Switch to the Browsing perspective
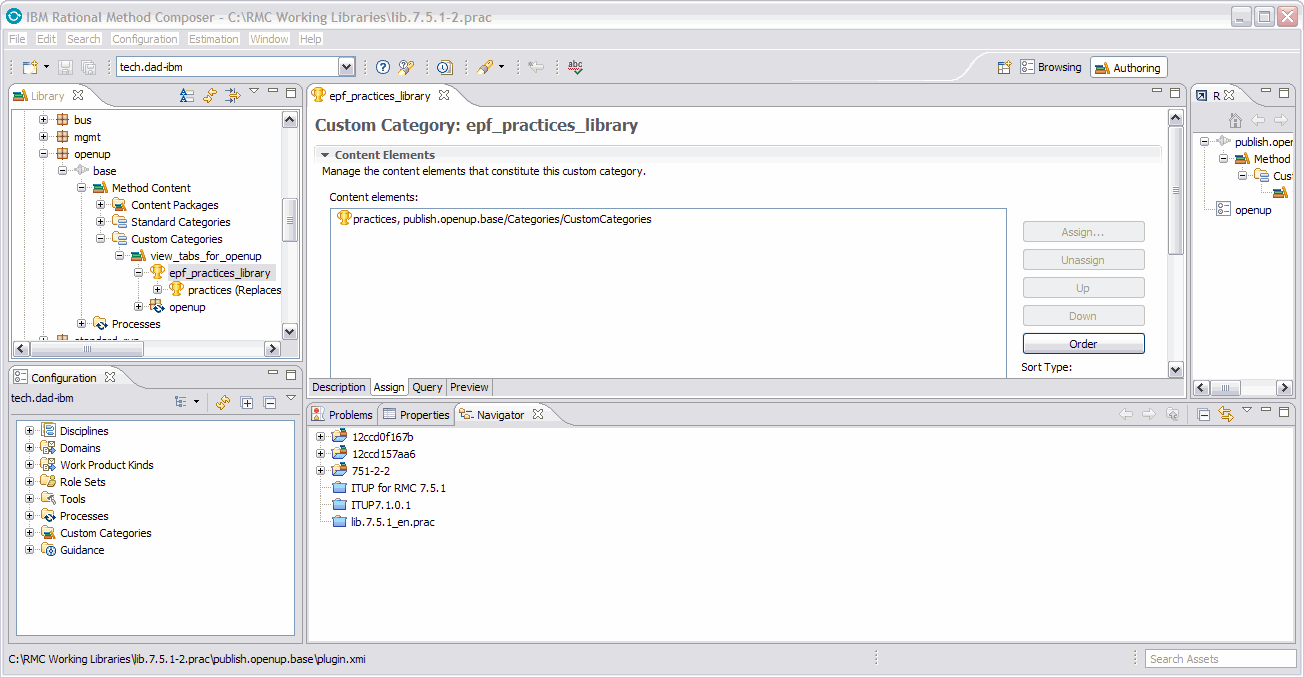Viewport: 1304px width, 678px height. point(1051,67)
